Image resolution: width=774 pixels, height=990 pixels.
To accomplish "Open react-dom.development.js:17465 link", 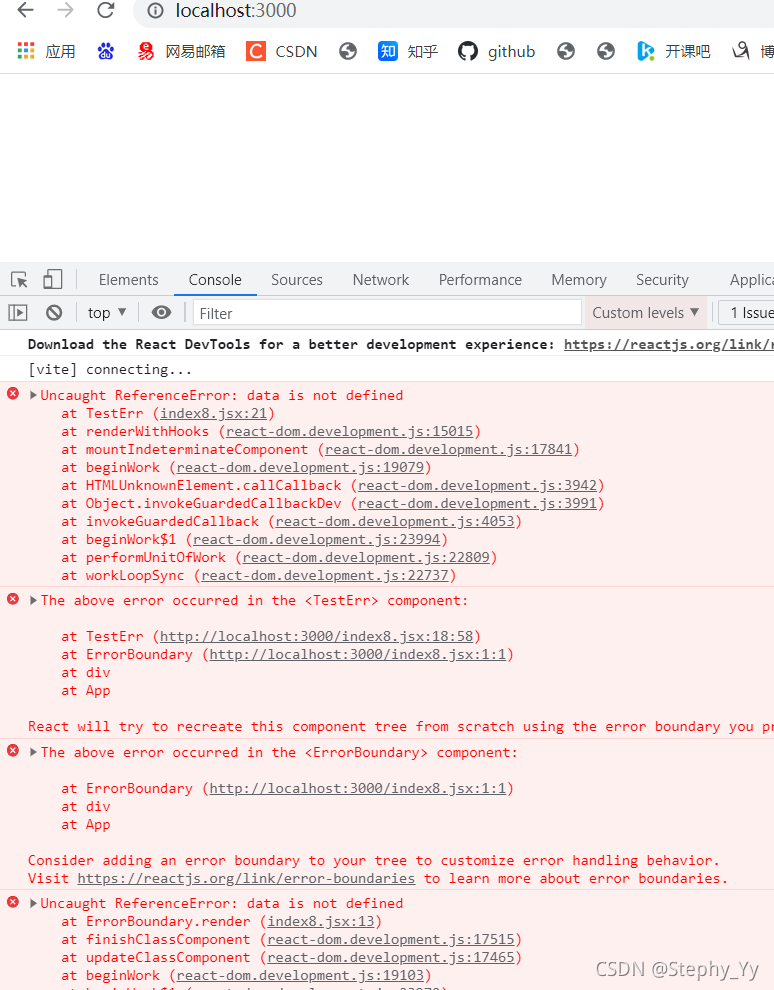I will tap(391, 958).
